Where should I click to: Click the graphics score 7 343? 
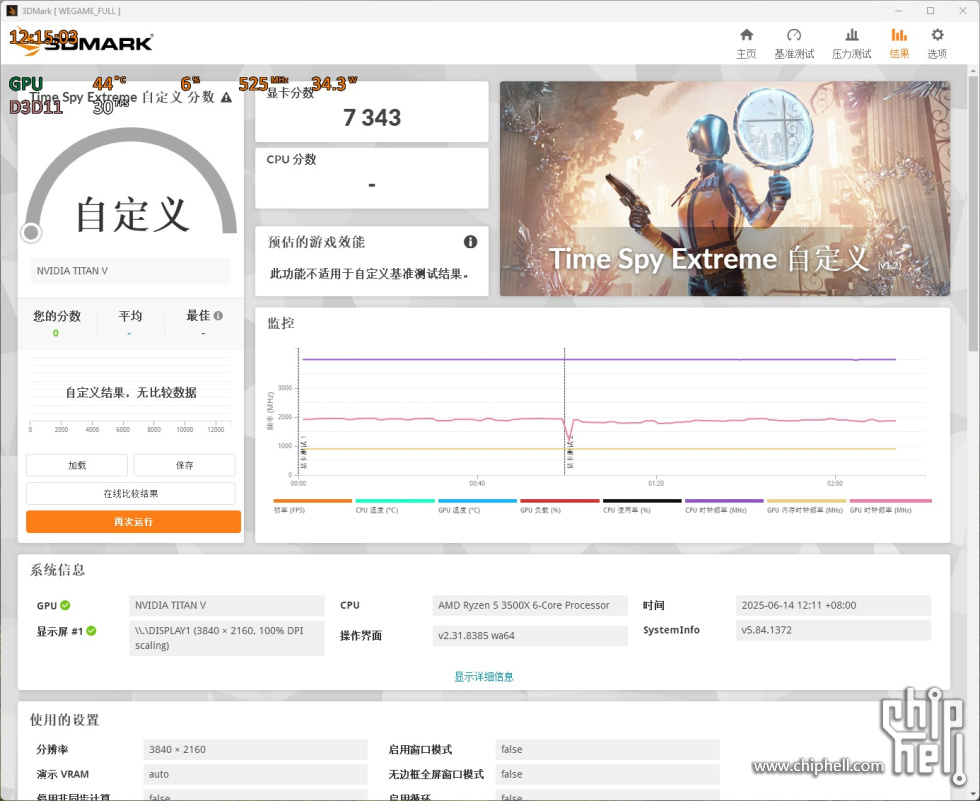[372, 117]
